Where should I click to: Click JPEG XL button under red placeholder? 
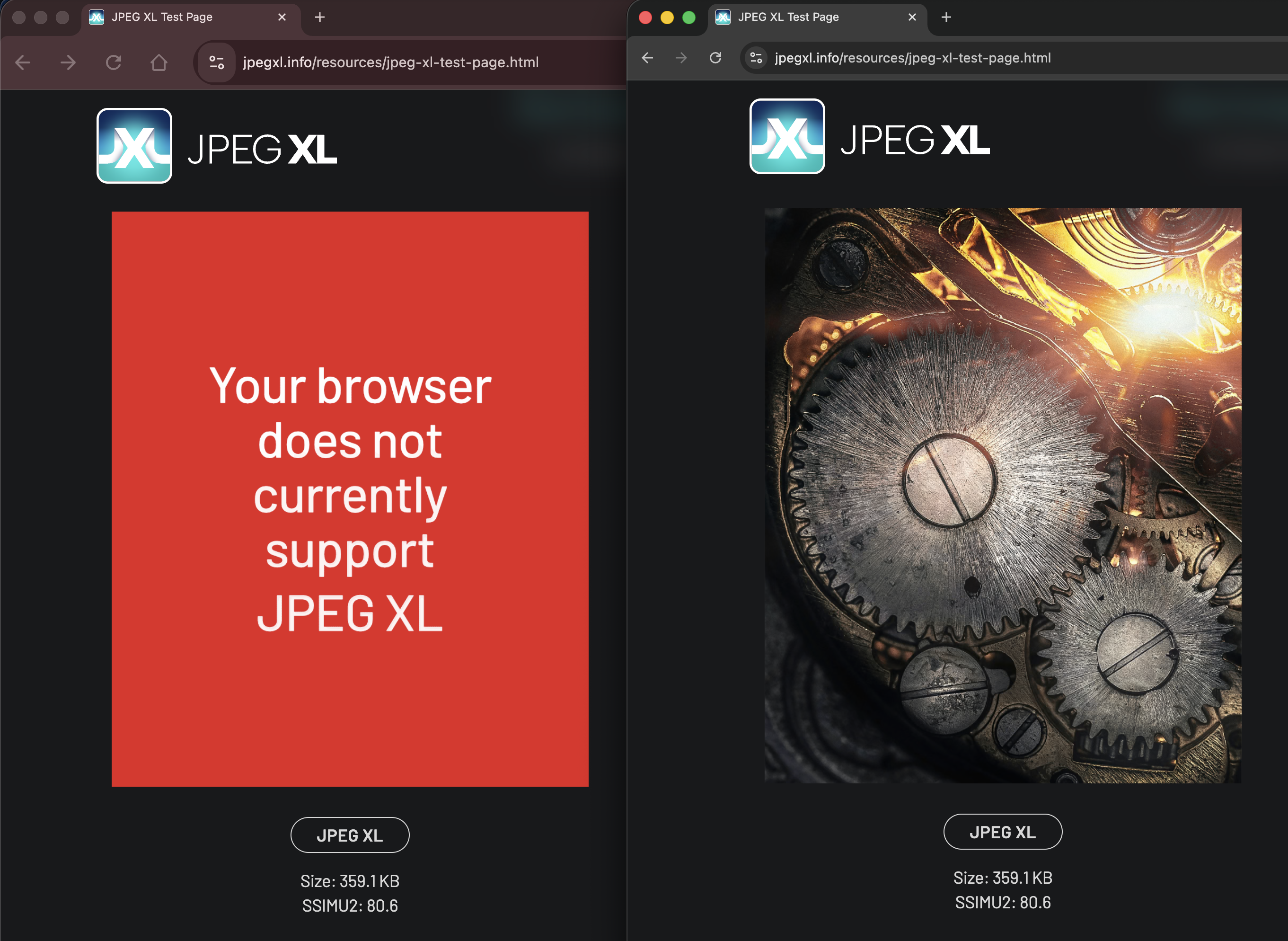350,835
